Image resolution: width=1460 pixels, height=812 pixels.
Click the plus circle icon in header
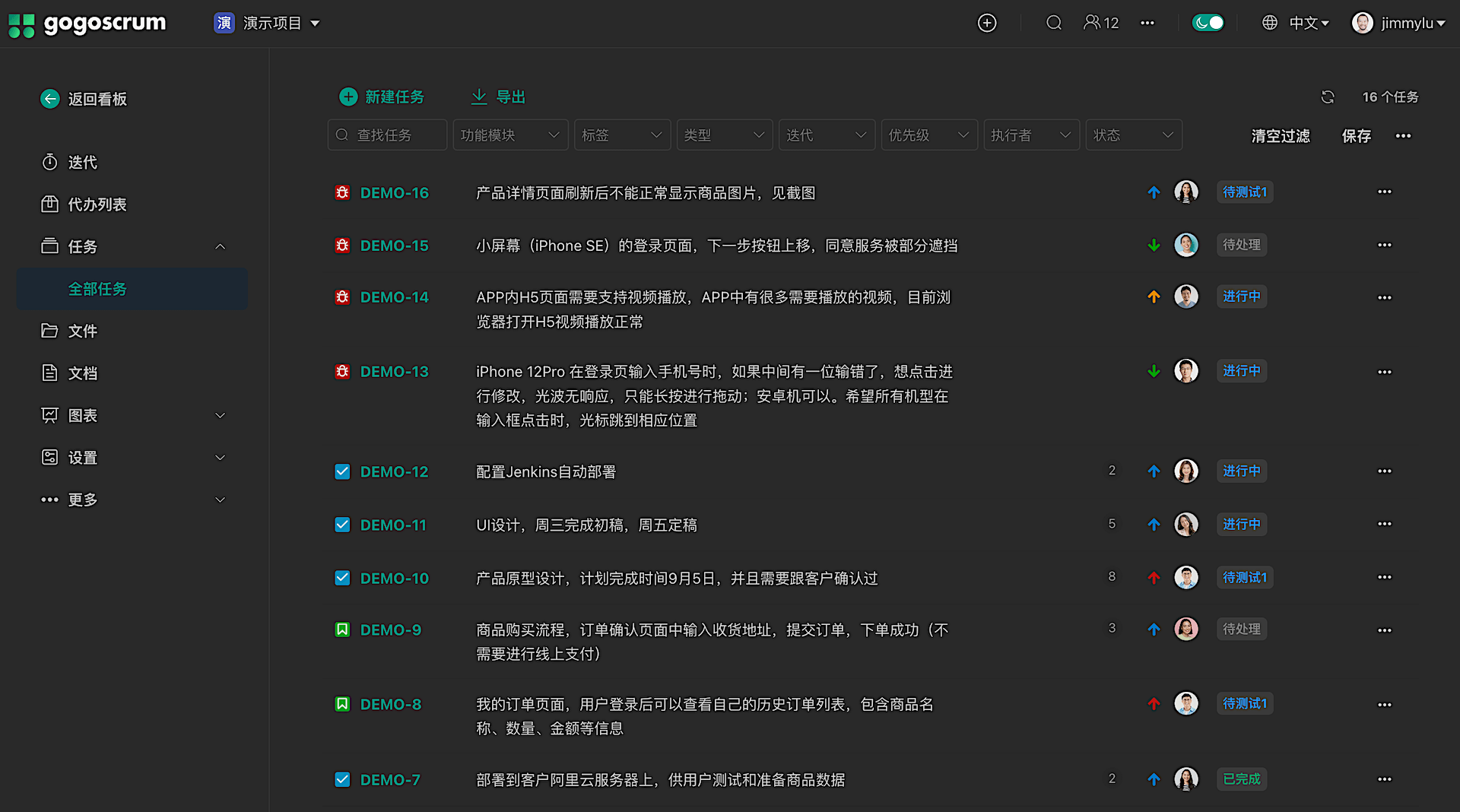986,23
